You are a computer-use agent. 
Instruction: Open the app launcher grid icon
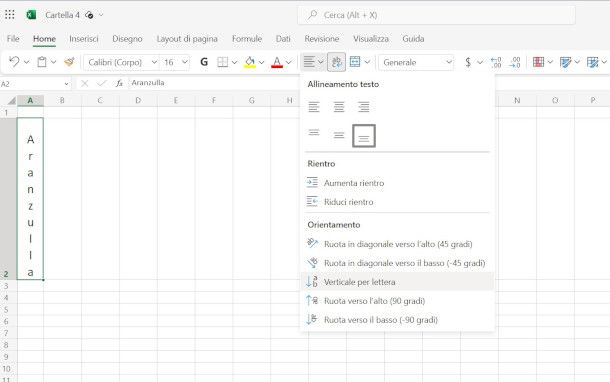10,15
